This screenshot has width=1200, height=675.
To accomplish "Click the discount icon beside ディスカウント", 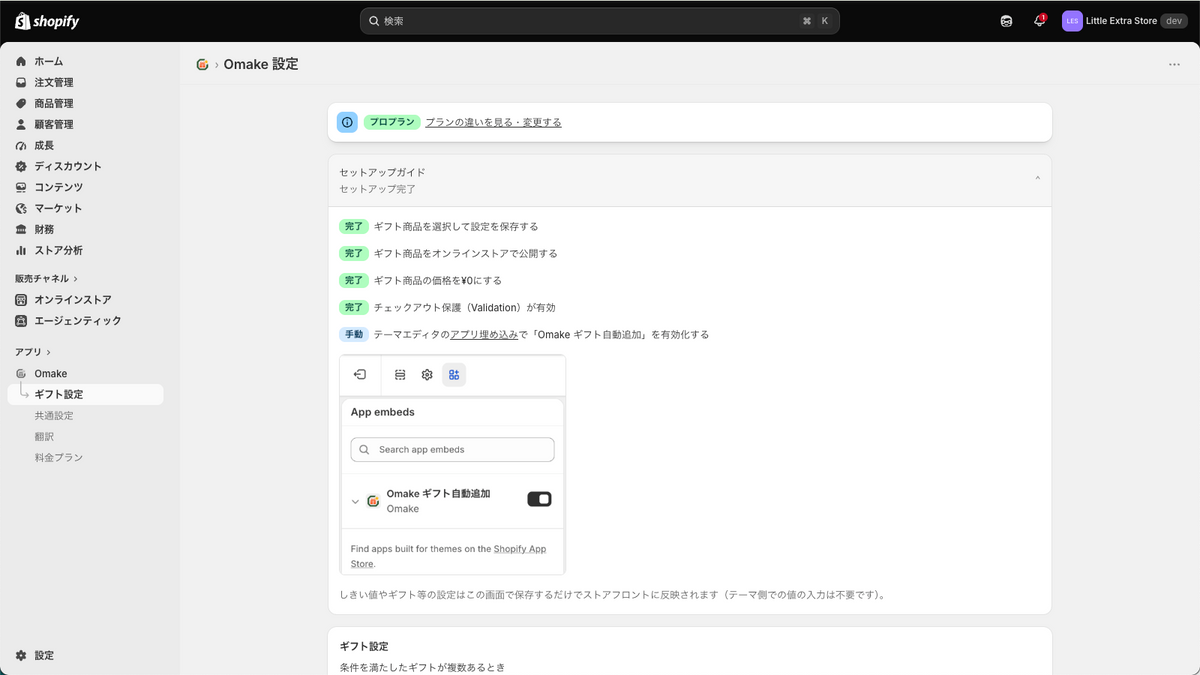I will click(x=21, y=166).
